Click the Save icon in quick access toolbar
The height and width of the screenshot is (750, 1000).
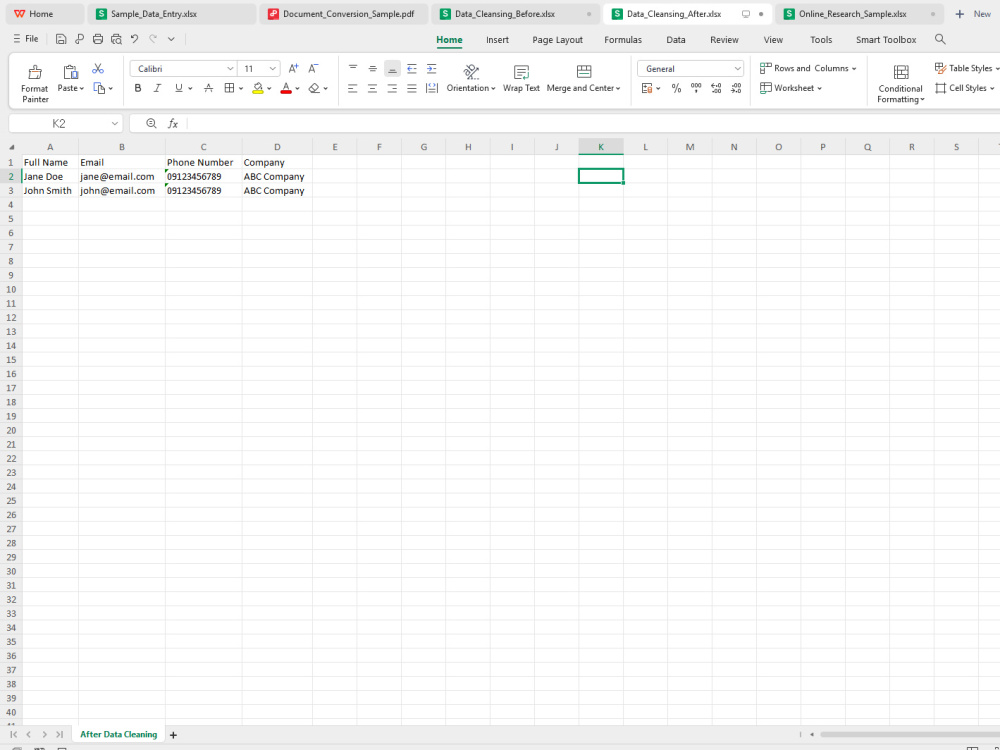click(61, 39)
